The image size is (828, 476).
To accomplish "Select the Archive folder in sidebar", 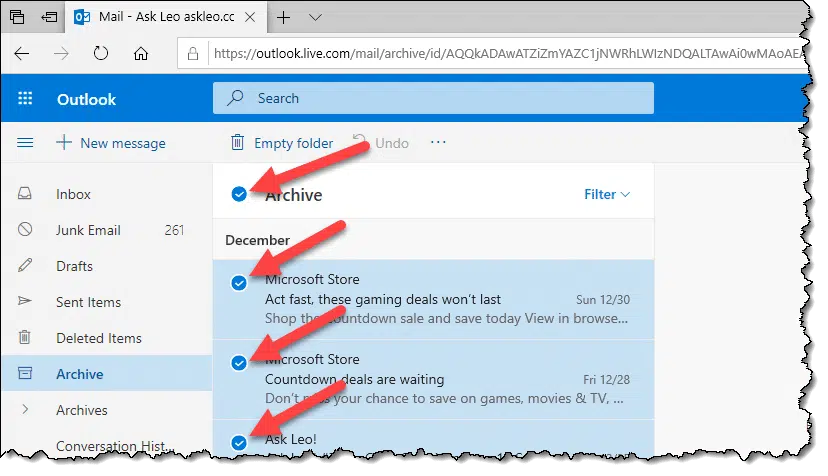I will (107, 374).
